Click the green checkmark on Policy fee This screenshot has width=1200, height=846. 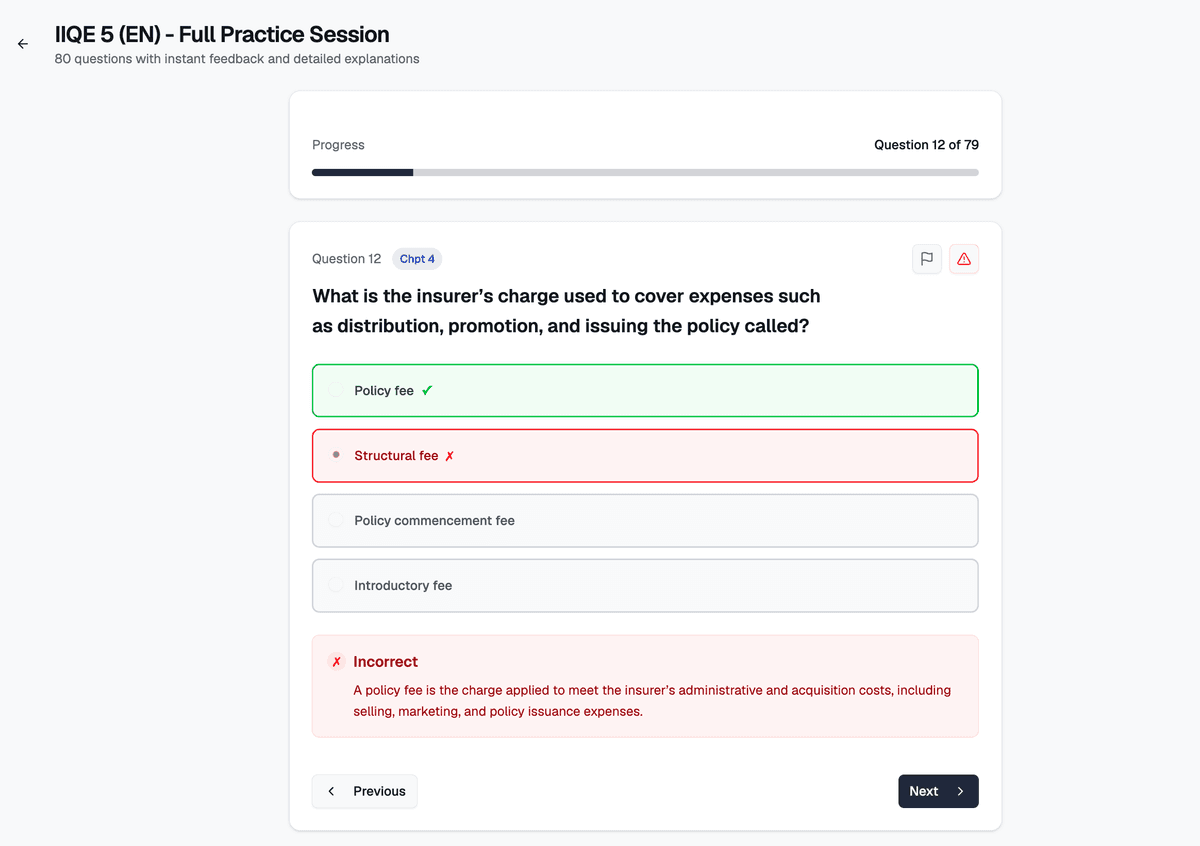click(x=427, y=391)
